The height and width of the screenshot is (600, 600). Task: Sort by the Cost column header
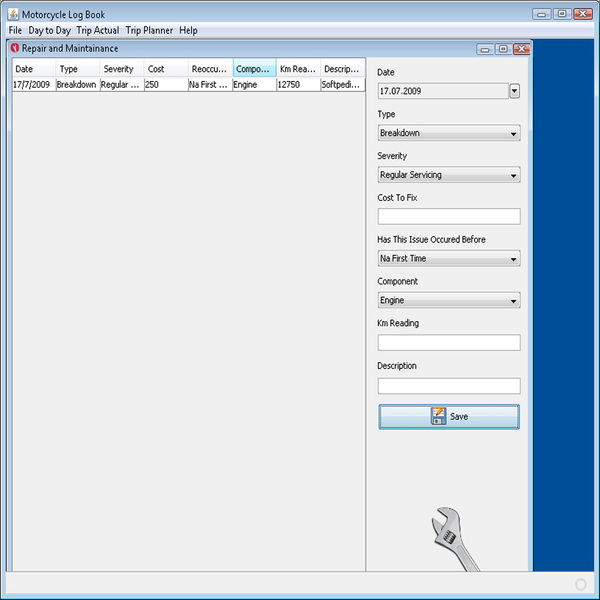[x=166, y=69]
